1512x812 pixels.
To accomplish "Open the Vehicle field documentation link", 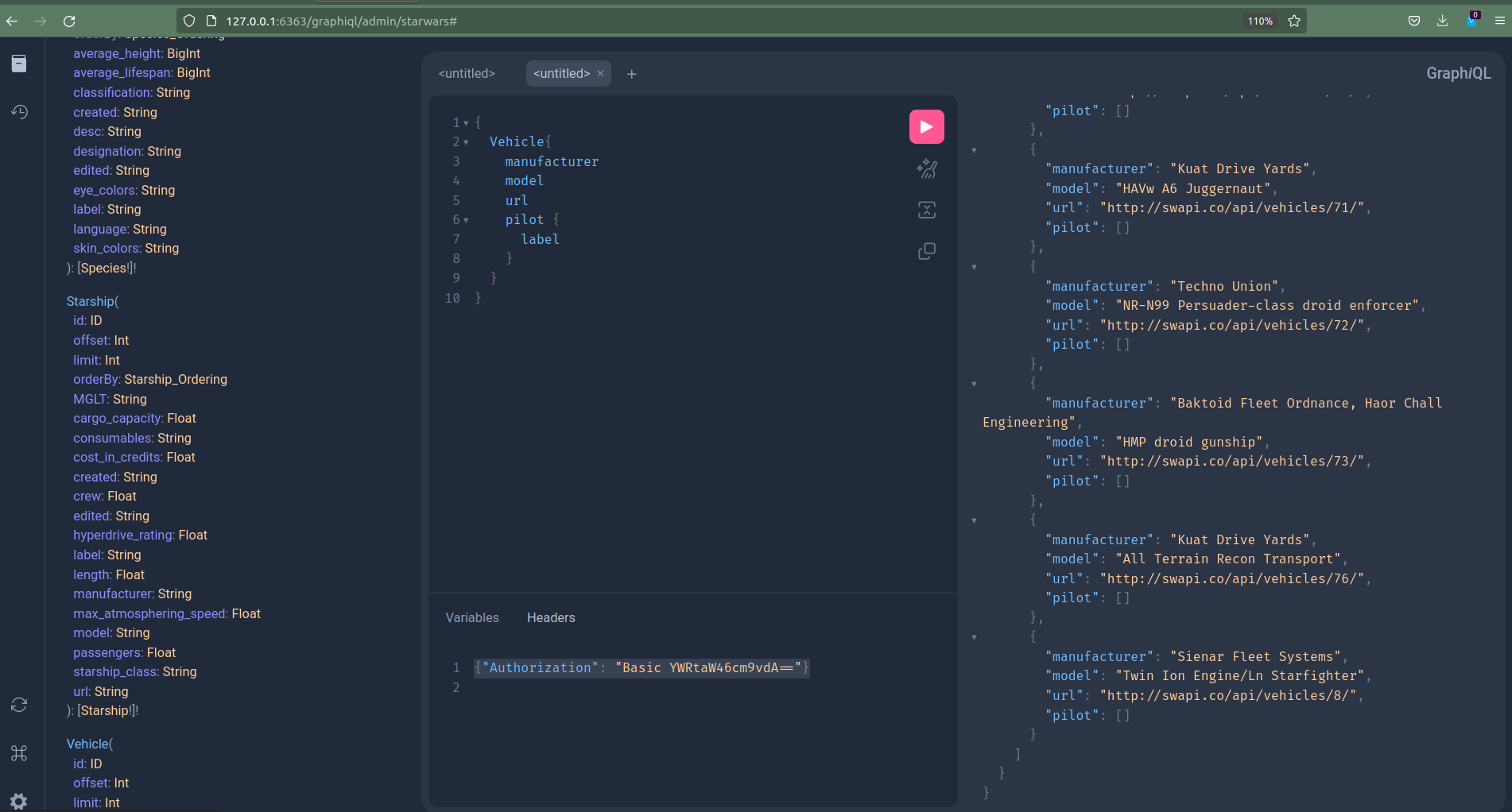I will point(87,744).
